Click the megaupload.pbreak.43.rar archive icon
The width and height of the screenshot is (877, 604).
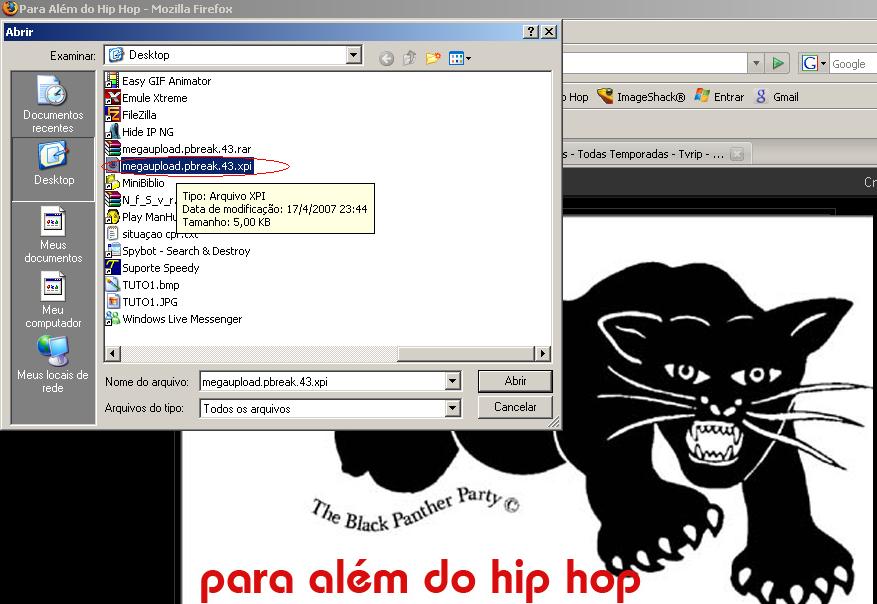tap(112, 149)
